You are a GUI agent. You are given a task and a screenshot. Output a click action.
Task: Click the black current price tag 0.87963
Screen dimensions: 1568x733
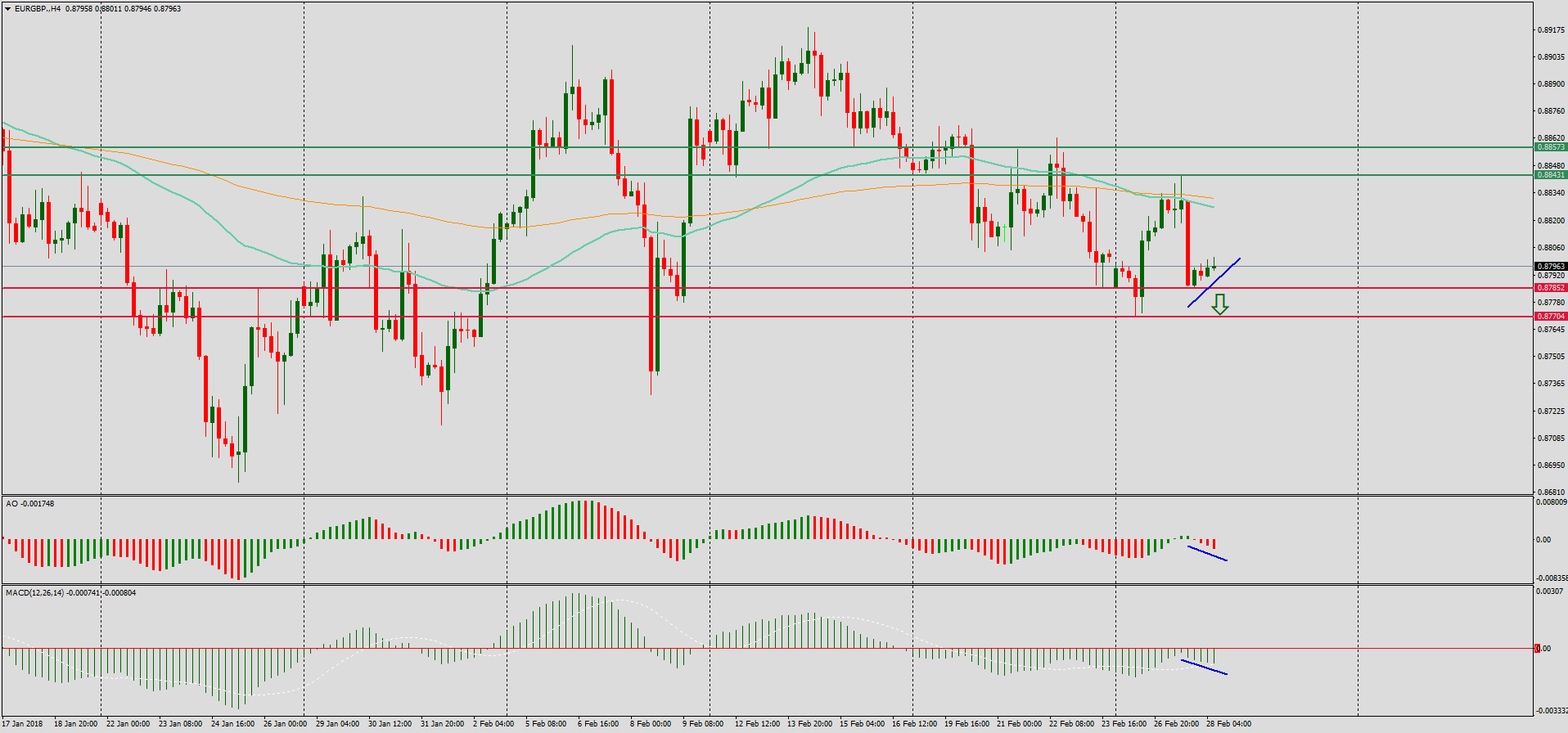click(x=1551, y=267)
